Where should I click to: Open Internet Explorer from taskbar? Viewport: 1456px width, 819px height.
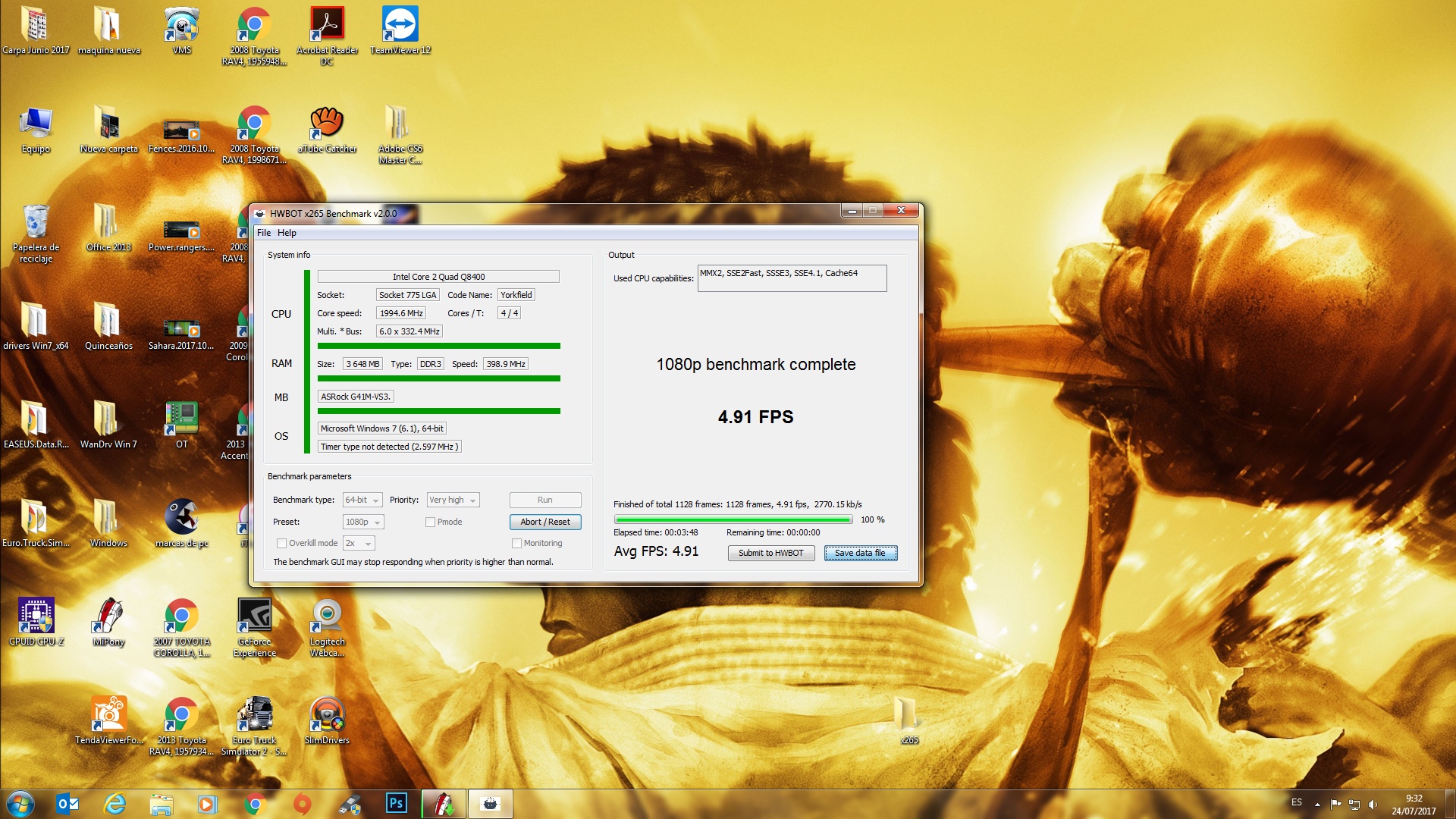pos(115,803)
